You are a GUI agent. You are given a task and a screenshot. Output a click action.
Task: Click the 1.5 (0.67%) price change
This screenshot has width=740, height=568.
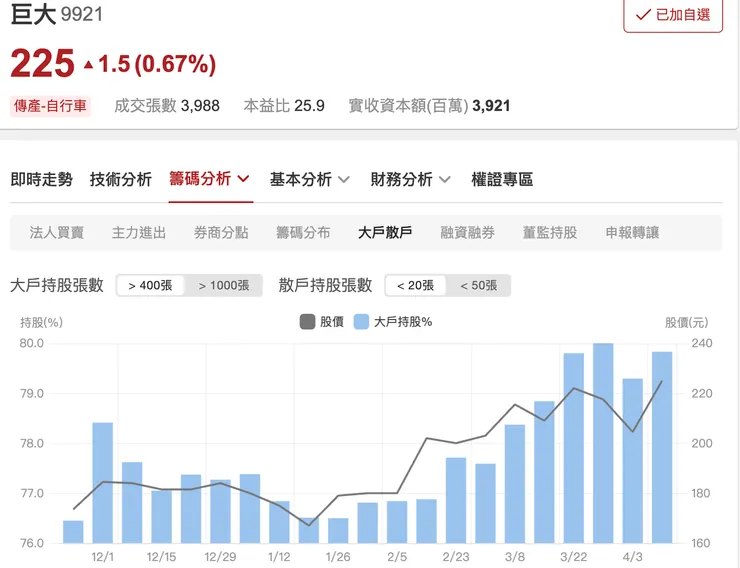click(157, 64)
